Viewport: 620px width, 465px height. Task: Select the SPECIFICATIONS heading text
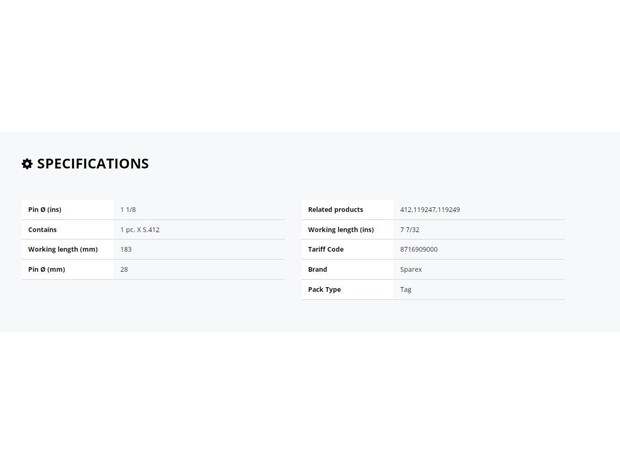(93, 164)
